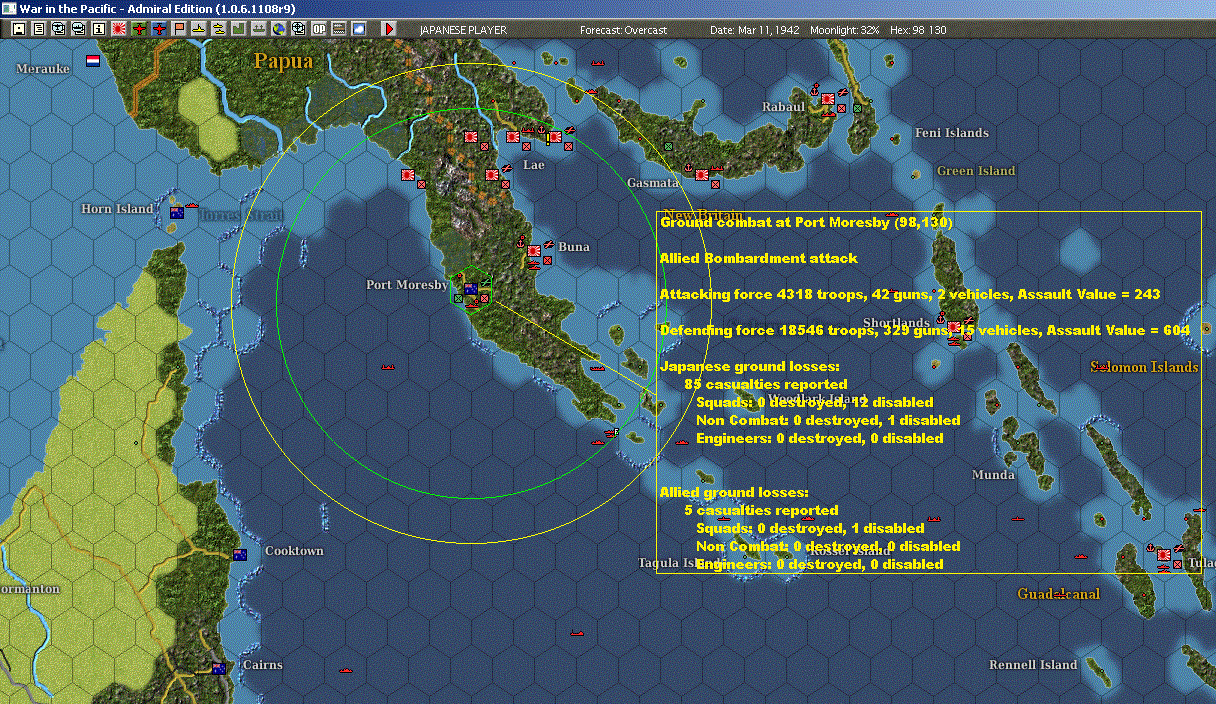Click '85 casualties reported' line
1216x704 pixels.
[x=766, y=384]
